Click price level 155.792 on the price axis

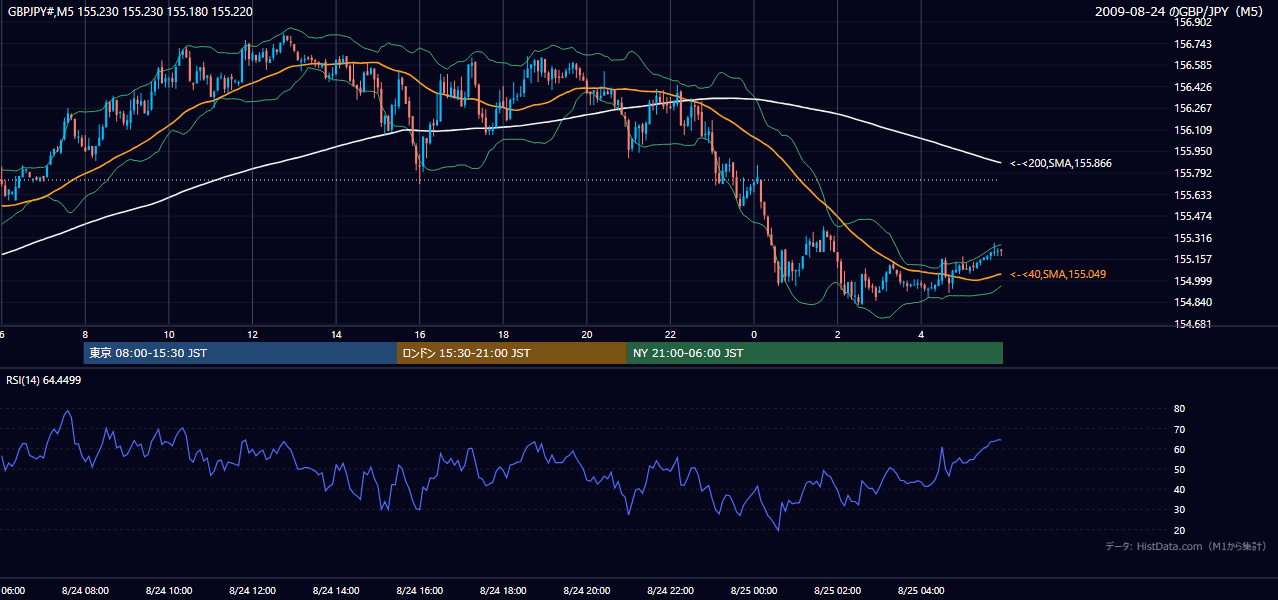[1193, 173]
